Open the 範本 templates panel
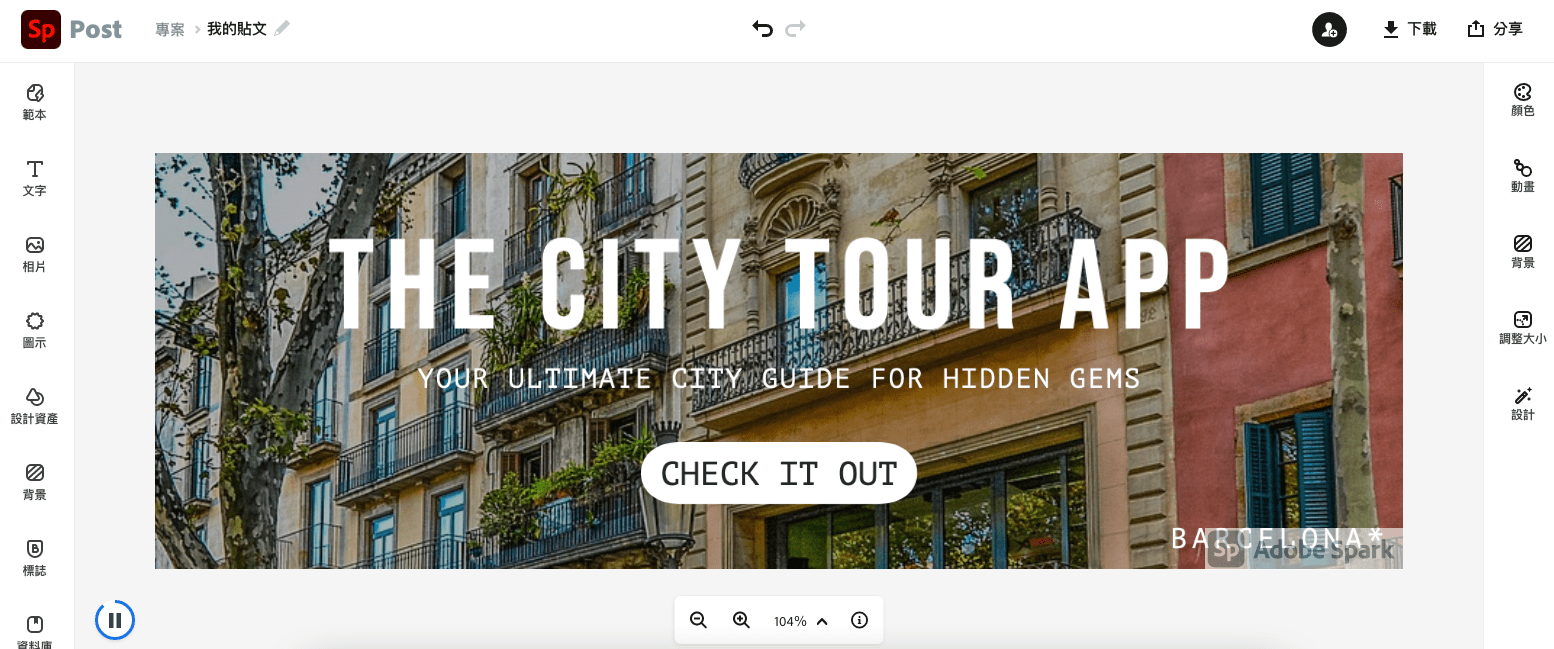This screenshot has width=1554, height=649. click(x=35, y=102)
